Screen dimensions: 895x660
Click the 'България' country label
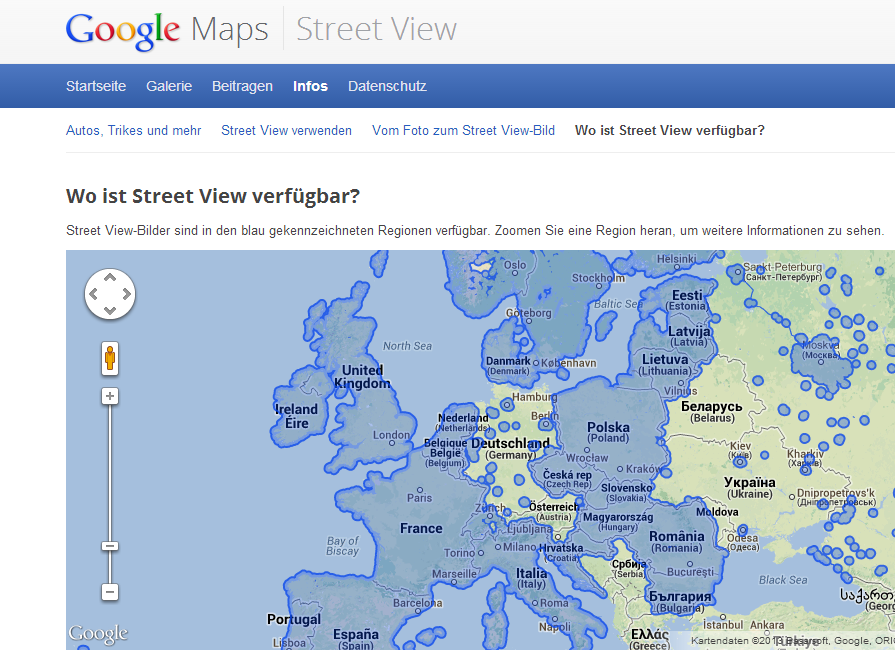[680, 597]
